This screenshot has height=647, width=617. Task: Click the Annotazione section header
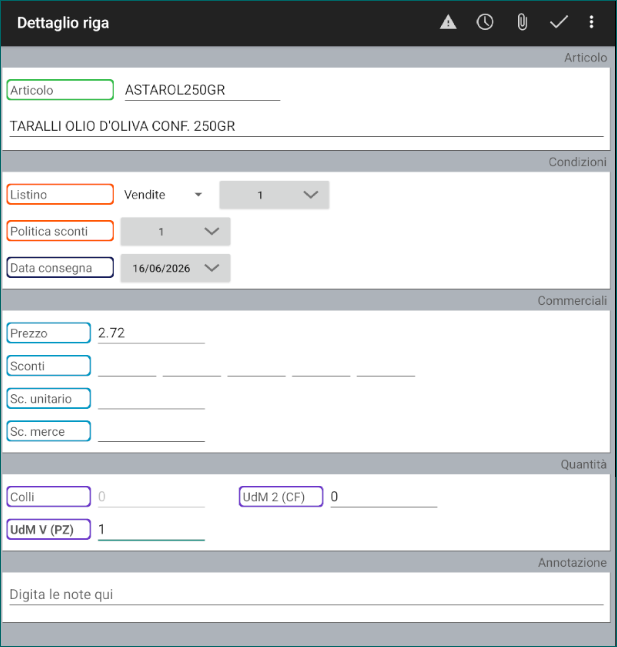[572, 562]
